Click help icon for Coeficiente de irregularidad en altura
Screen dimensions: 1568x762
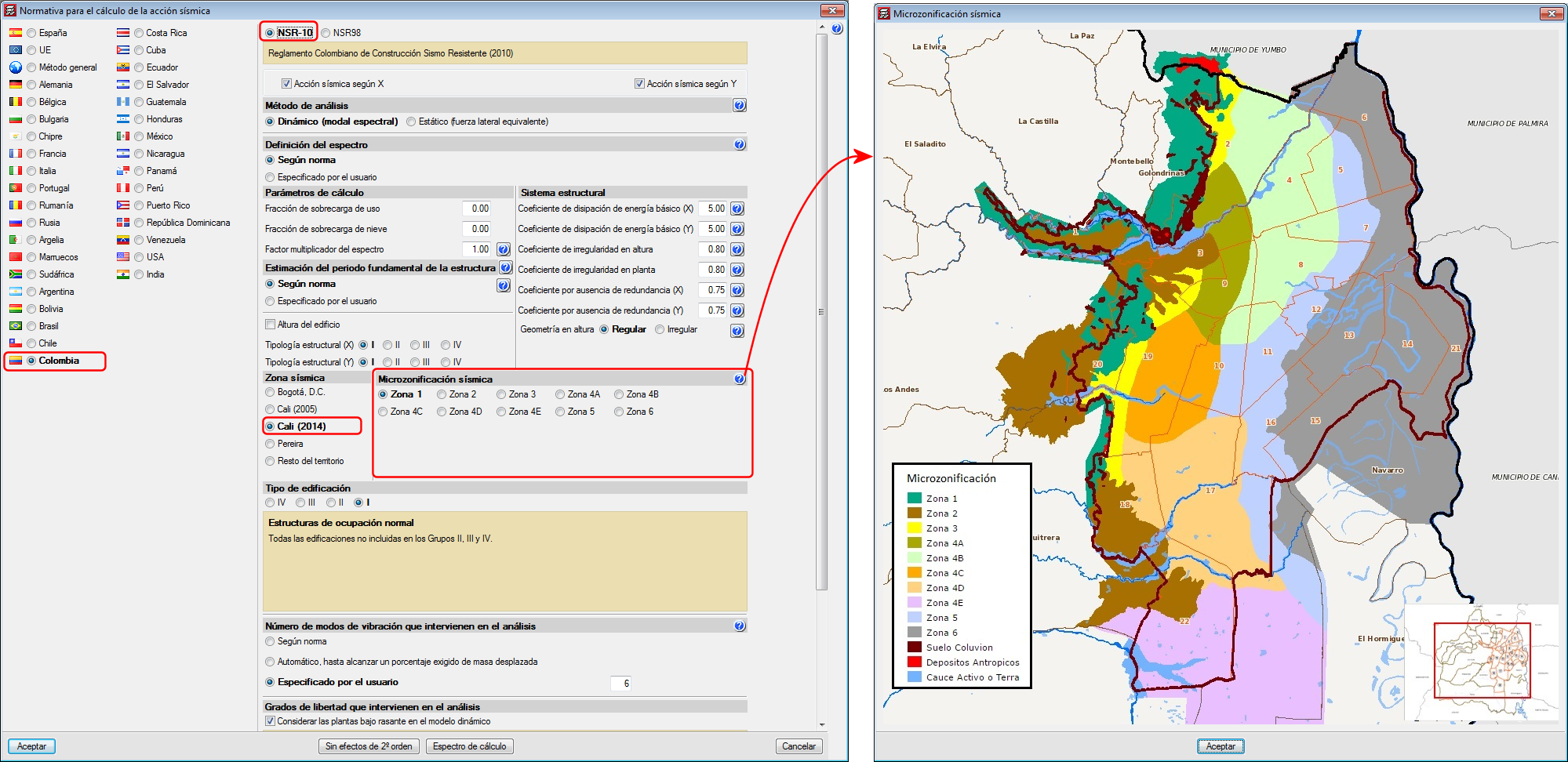coord(737,249)
